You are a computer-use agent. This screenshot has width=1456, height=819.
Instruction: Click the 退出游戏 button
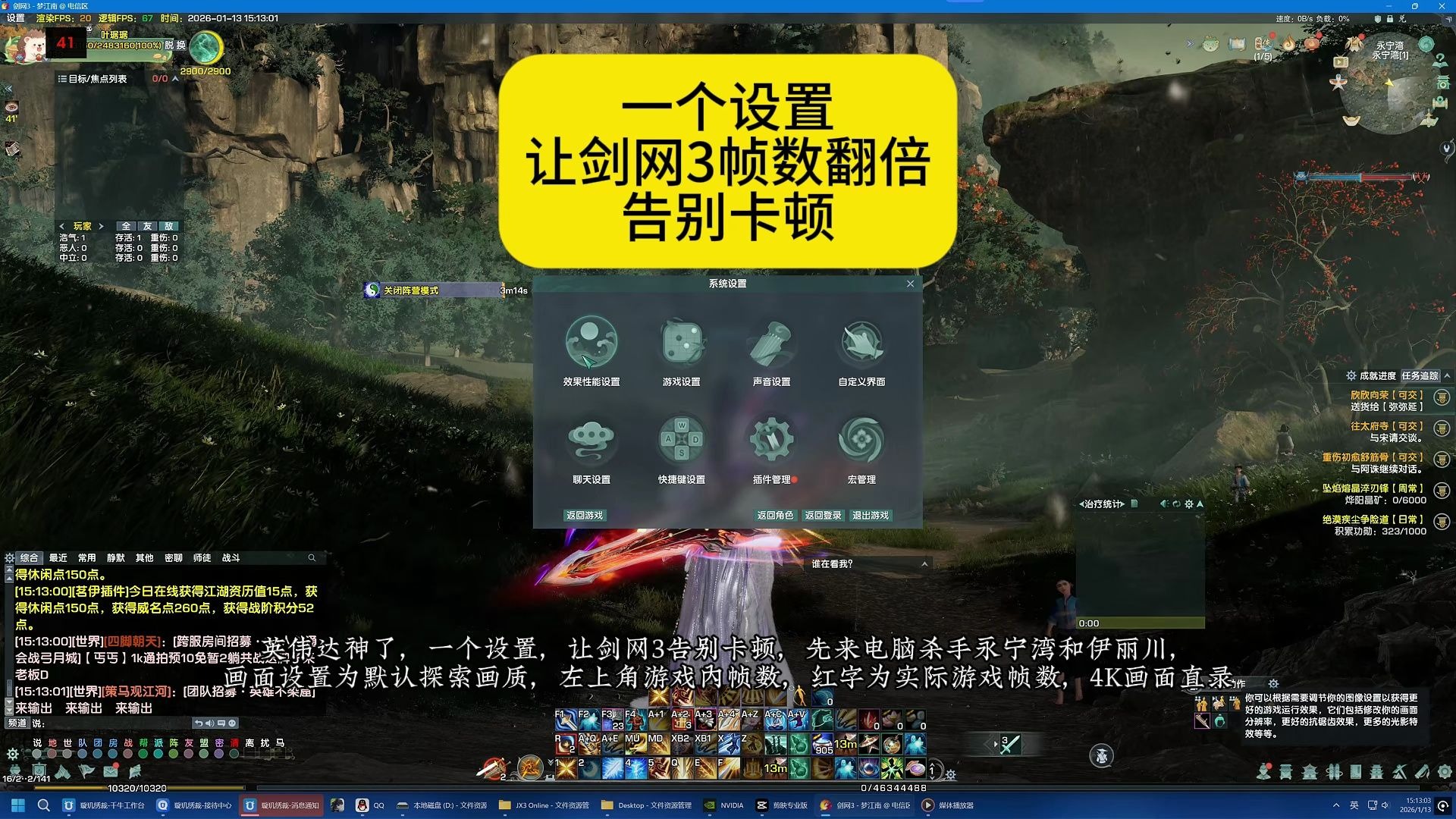point(871,515)
